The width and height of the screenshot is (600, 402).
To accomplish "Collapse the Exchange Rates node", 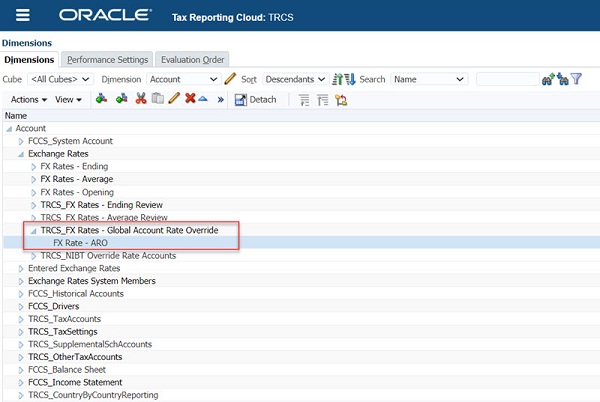I will point(21,154).
